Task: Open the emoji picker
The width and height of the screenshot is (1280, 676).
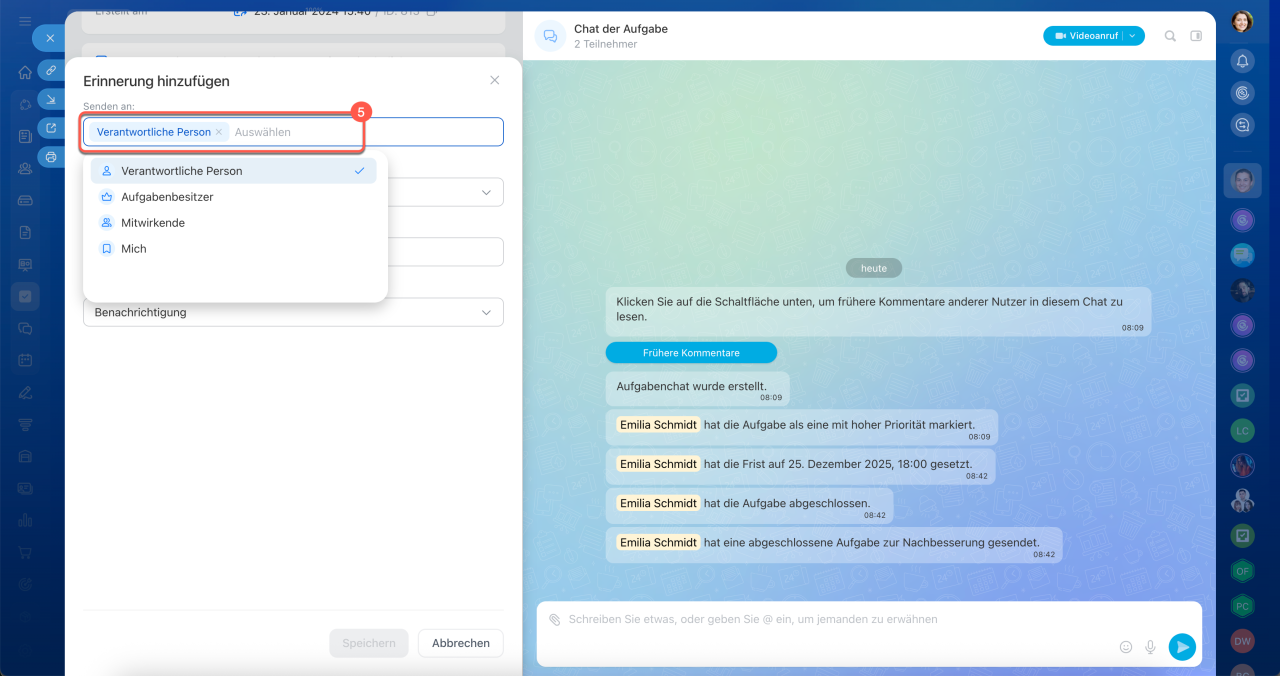Action: (x=1126, y=647)
